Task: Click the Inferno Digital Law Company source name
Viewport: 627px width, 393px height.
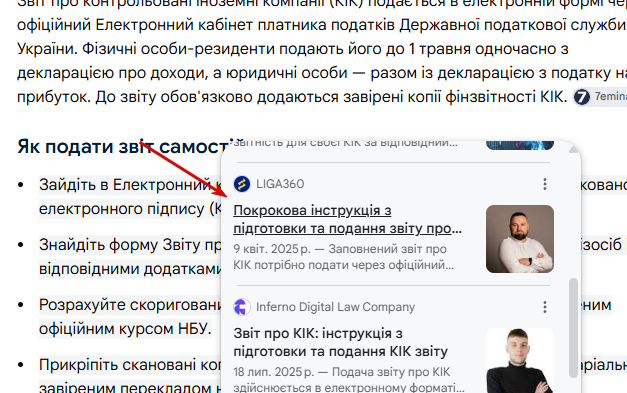Action: click(335, 307)
